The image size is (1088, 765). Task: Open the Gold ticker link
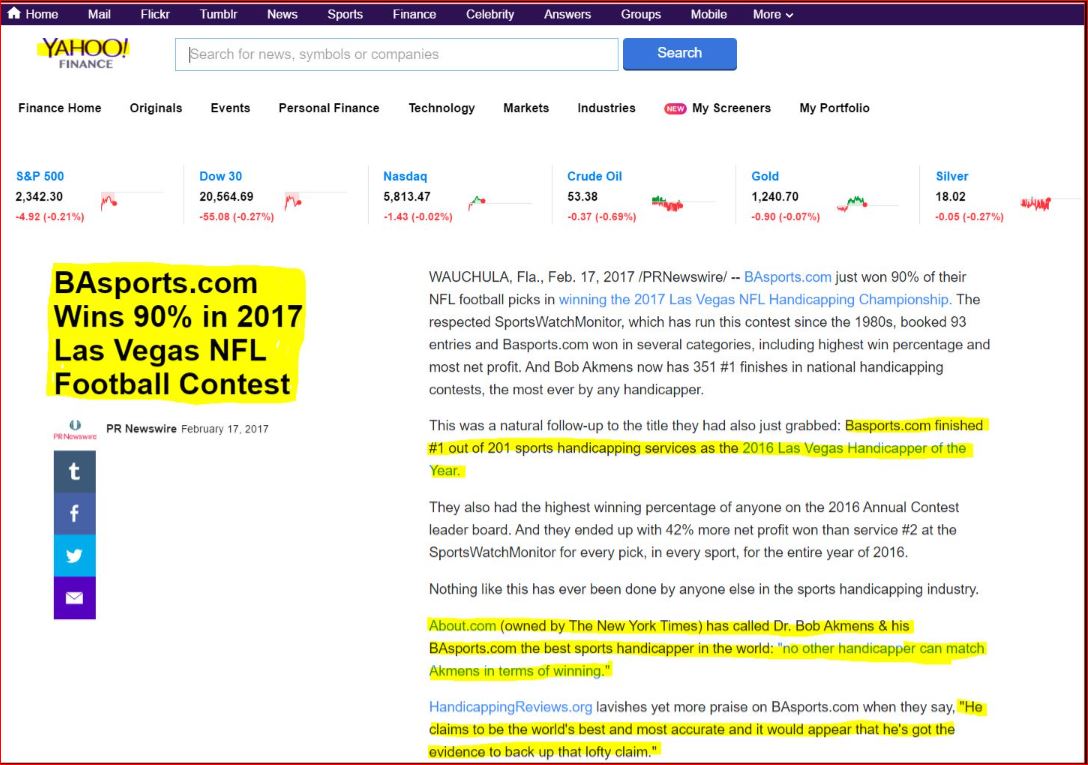(x=765, y=176)
